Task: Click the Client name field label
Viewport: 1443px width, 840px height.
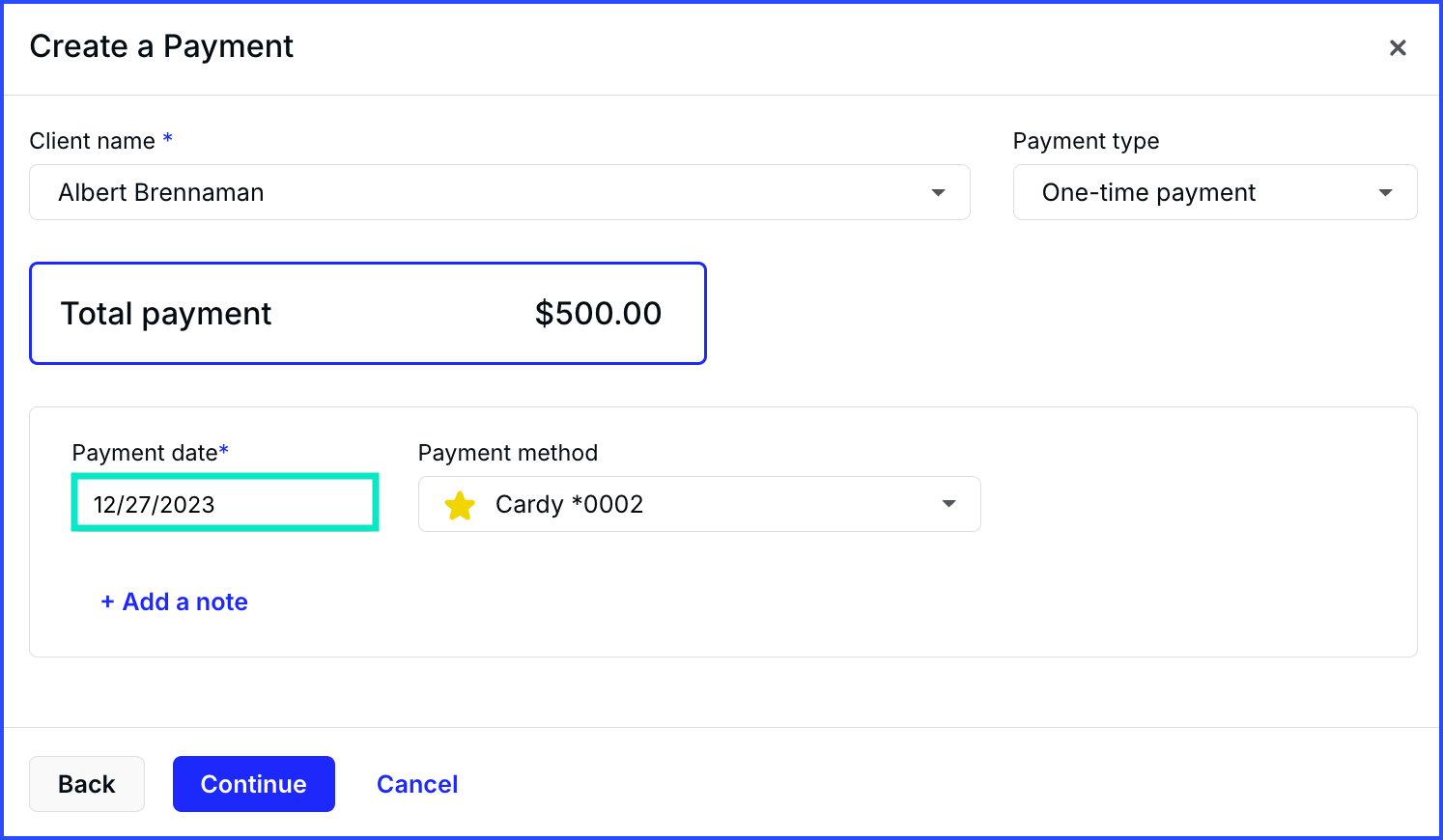Action: (92, 141)
